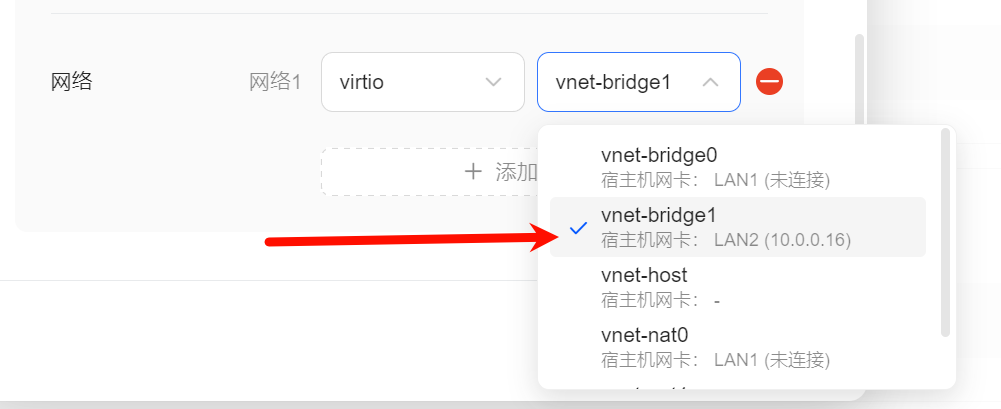The height and width of the screenshot is (409, 1001).
Task: Click the plus icon beside 添加
Action: tap(473, 171)
